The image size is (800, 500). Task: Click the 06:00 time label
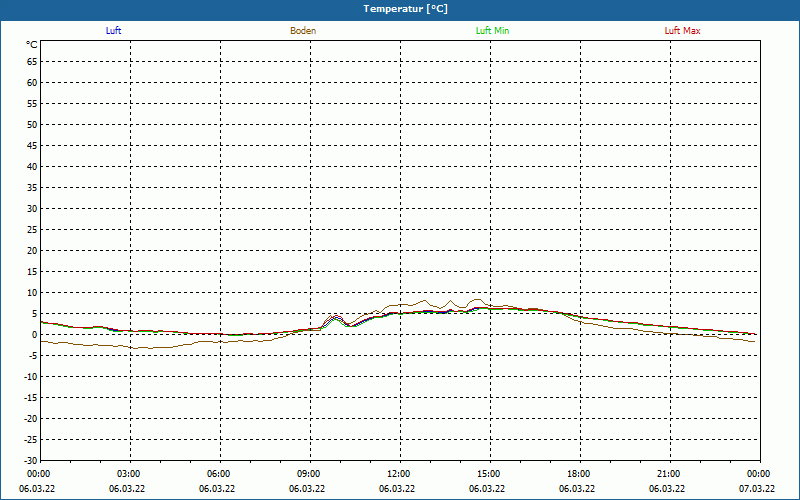click(219, 474)
